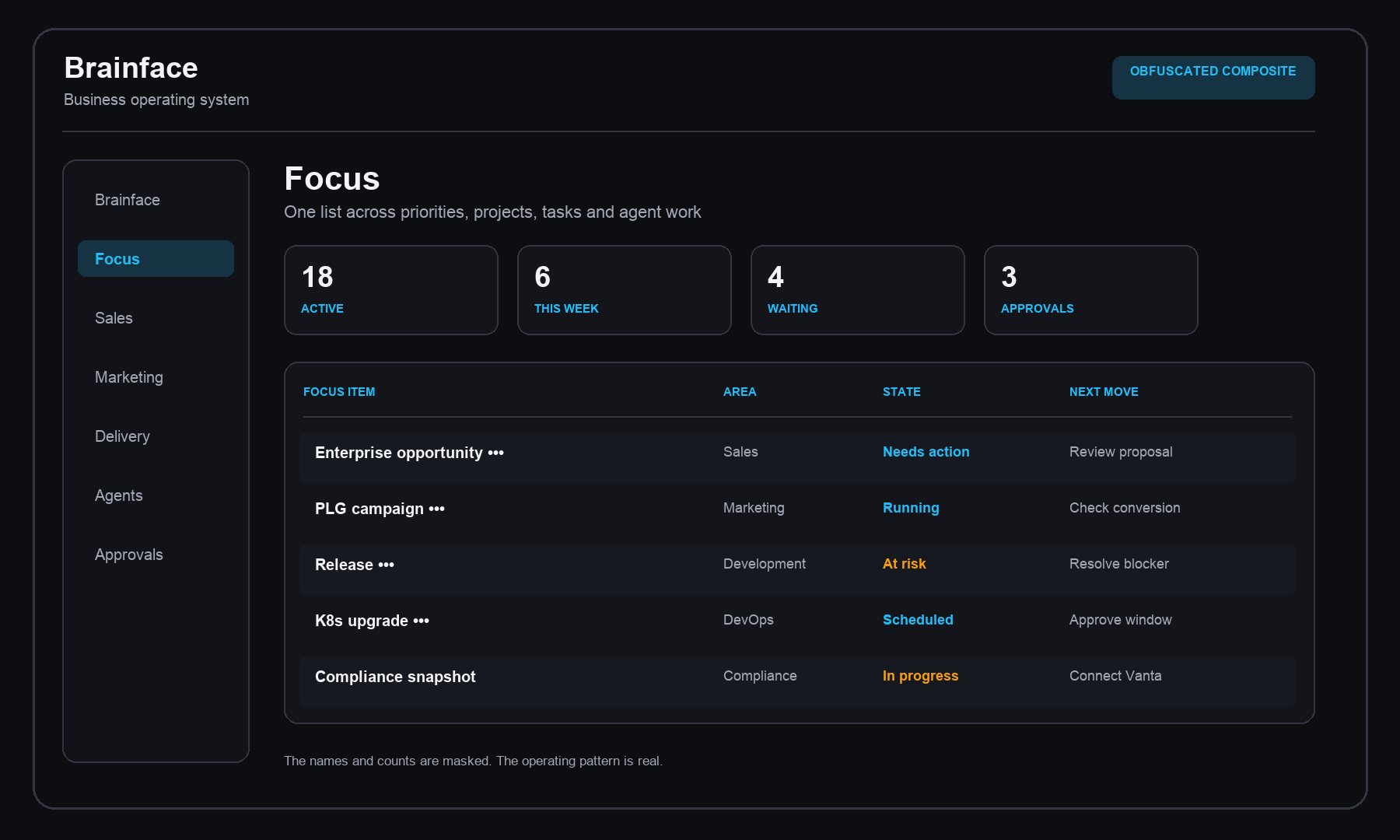
Task: Expand the Release row ellipsis dots
Action: [x=387, y=565]
